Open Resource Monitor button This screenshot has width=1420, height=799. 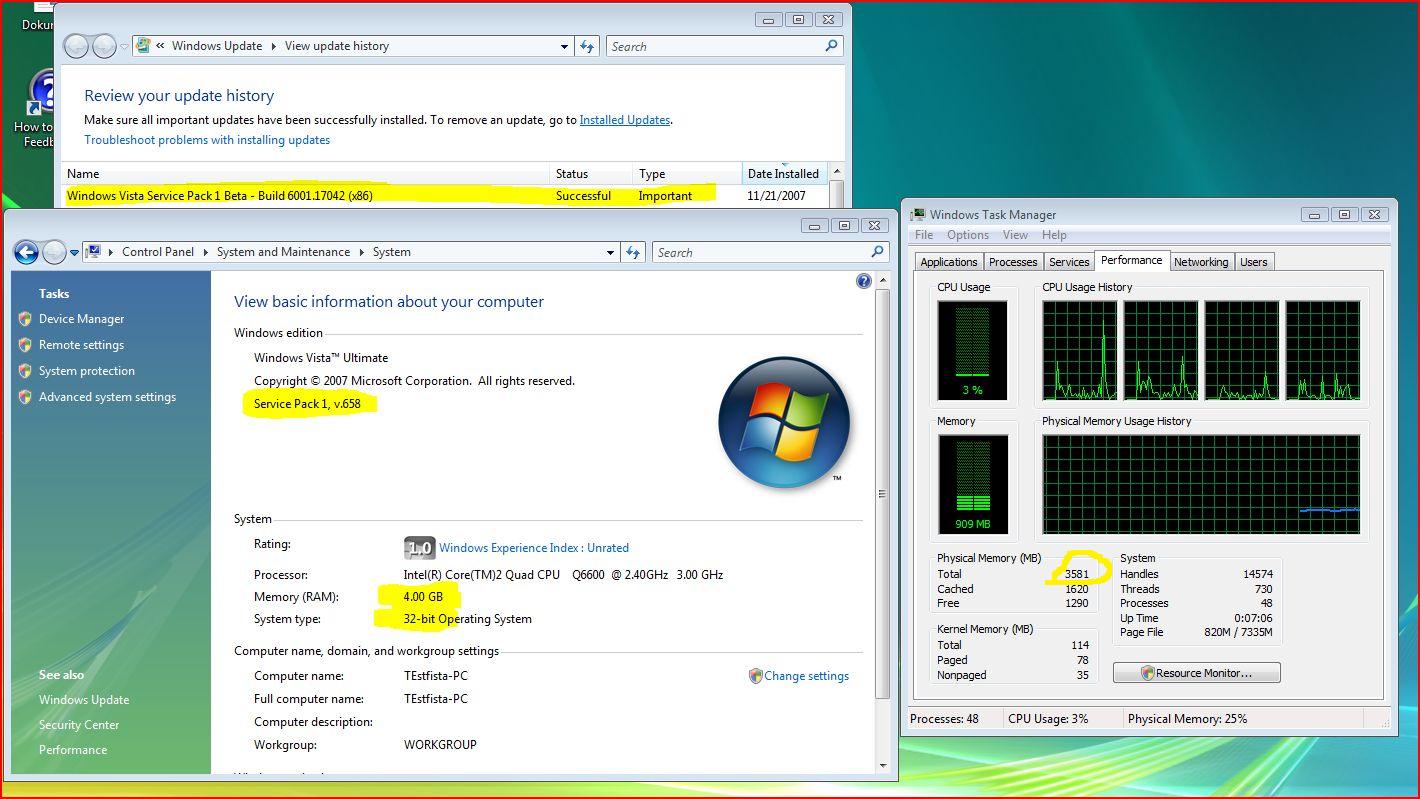pyautogui.click(x=1196, y=673)
